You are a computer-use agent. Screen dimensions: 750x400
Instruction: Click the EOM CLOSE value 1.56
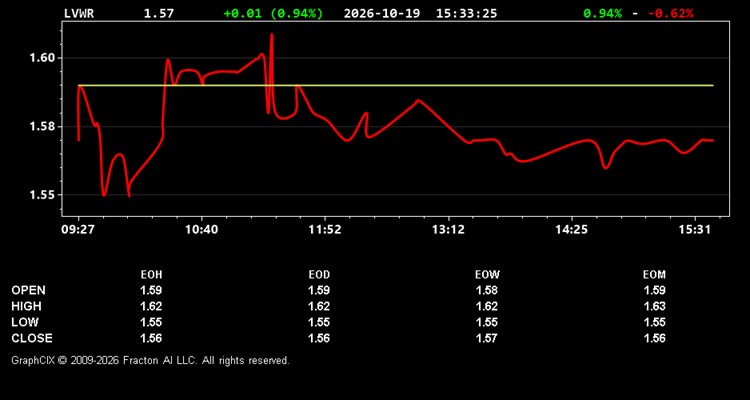coord(654,338)
